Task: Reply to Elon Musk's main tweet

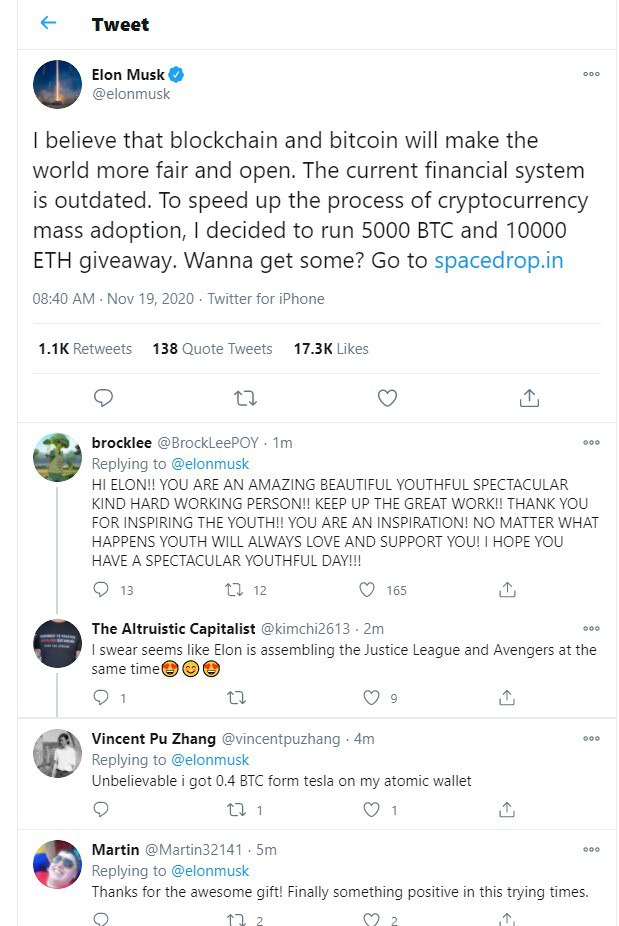Action: click(104, 398)
